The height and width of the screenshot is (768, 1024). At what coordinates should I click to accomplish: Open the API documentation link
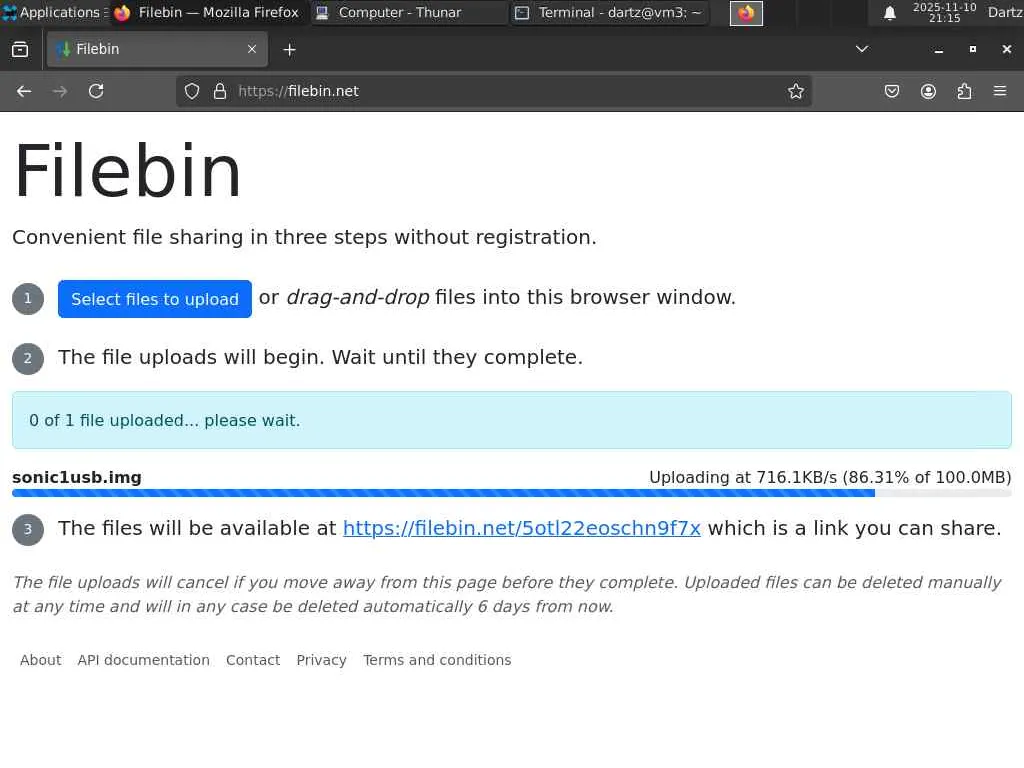click(144, 660)
